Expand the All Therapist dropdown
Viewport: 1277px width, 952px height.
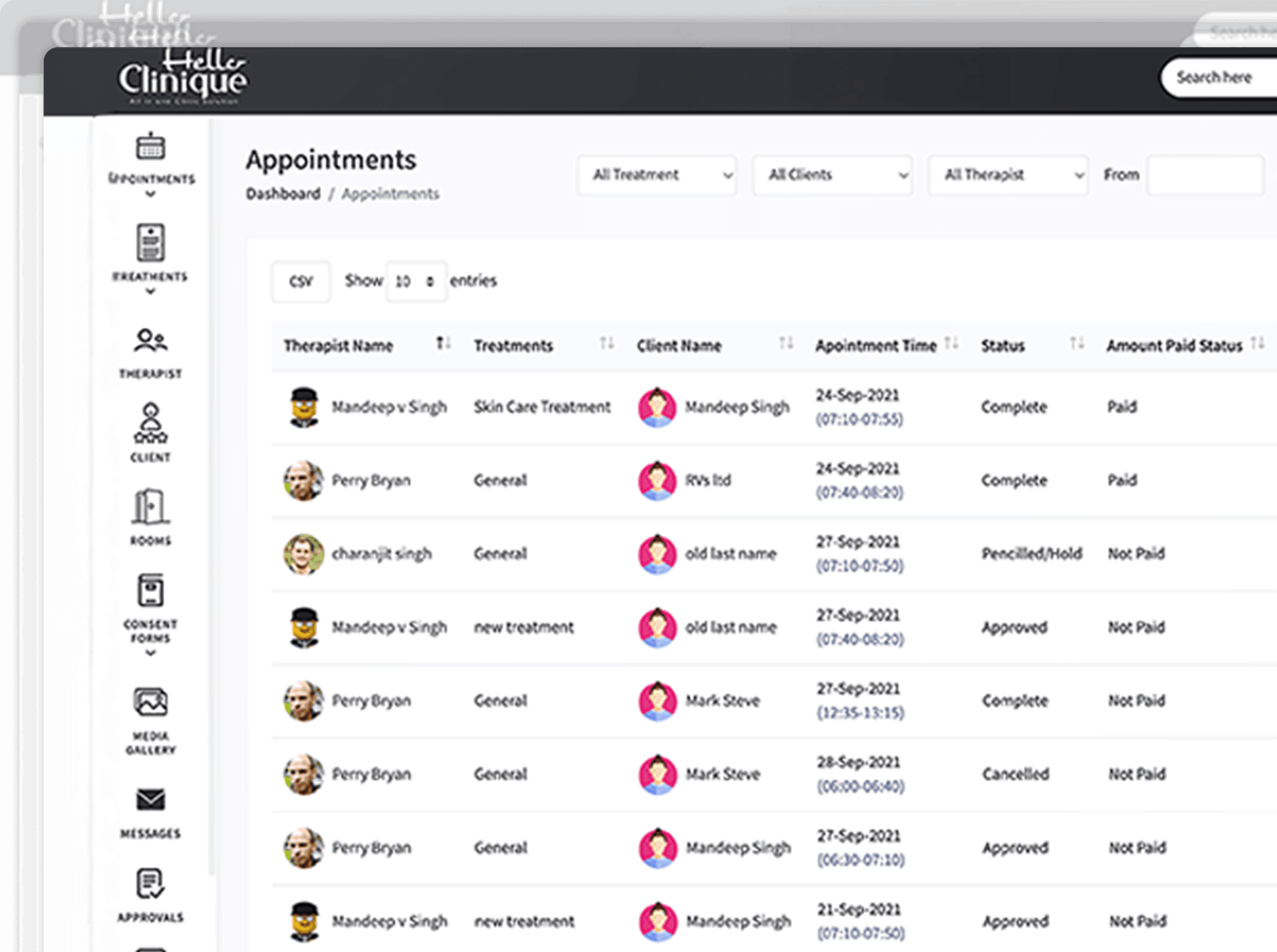1008,175
